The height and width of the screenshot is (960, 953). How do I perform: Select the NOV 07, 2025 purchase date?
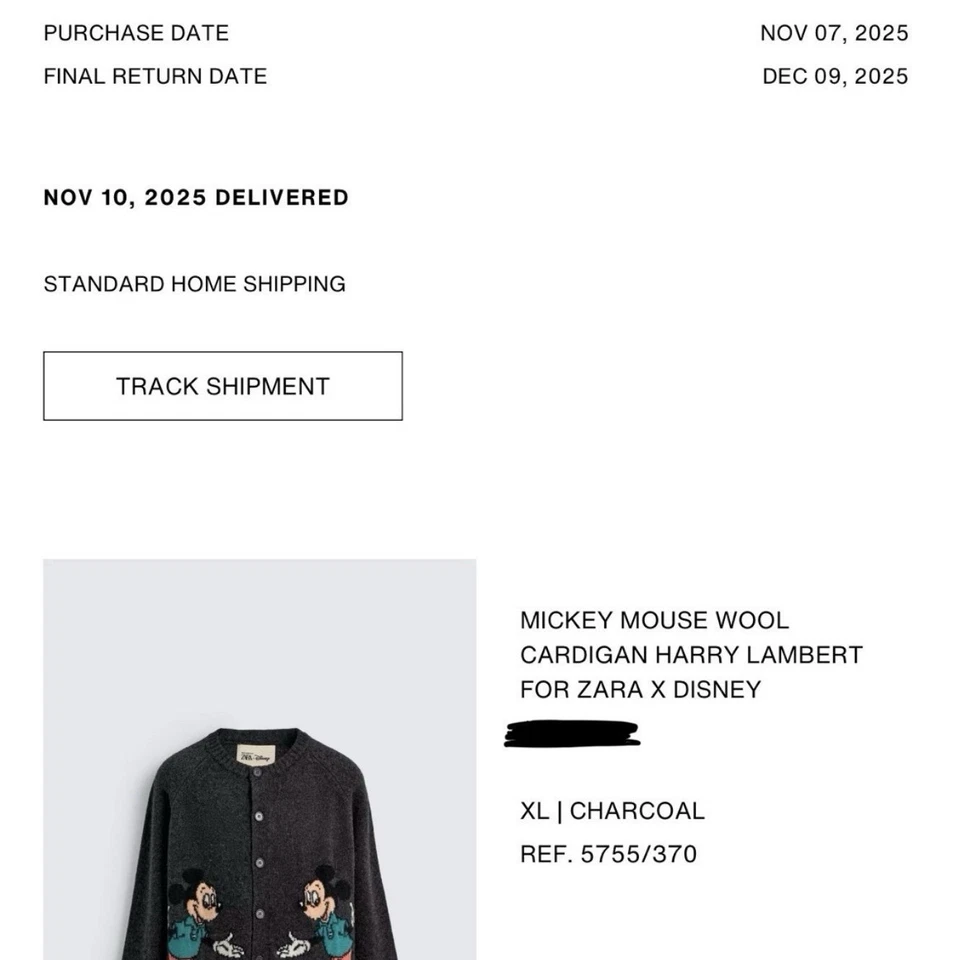(x=835, y=33)
